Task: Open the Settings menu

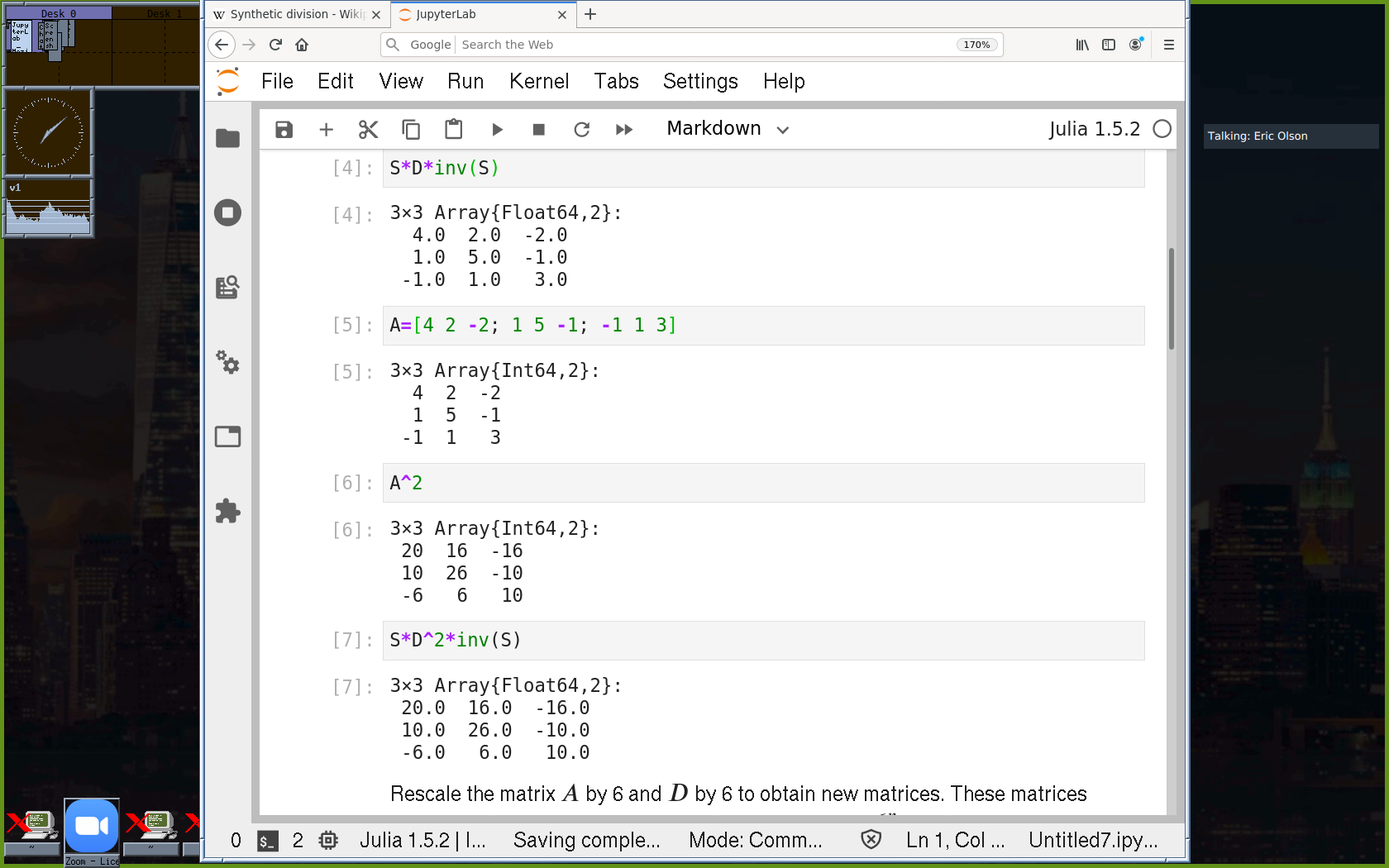Action: [x=699, y=81]
